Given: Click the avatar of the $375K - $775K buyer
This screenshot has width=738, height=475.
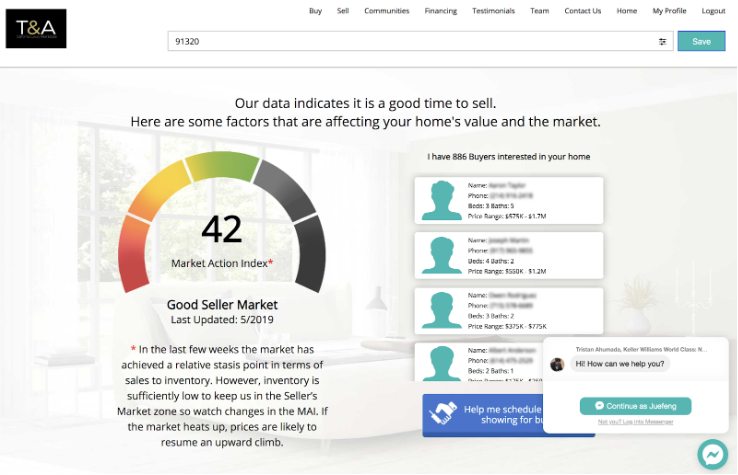Looking at the screenshot, I should click(x=439, y=311).
